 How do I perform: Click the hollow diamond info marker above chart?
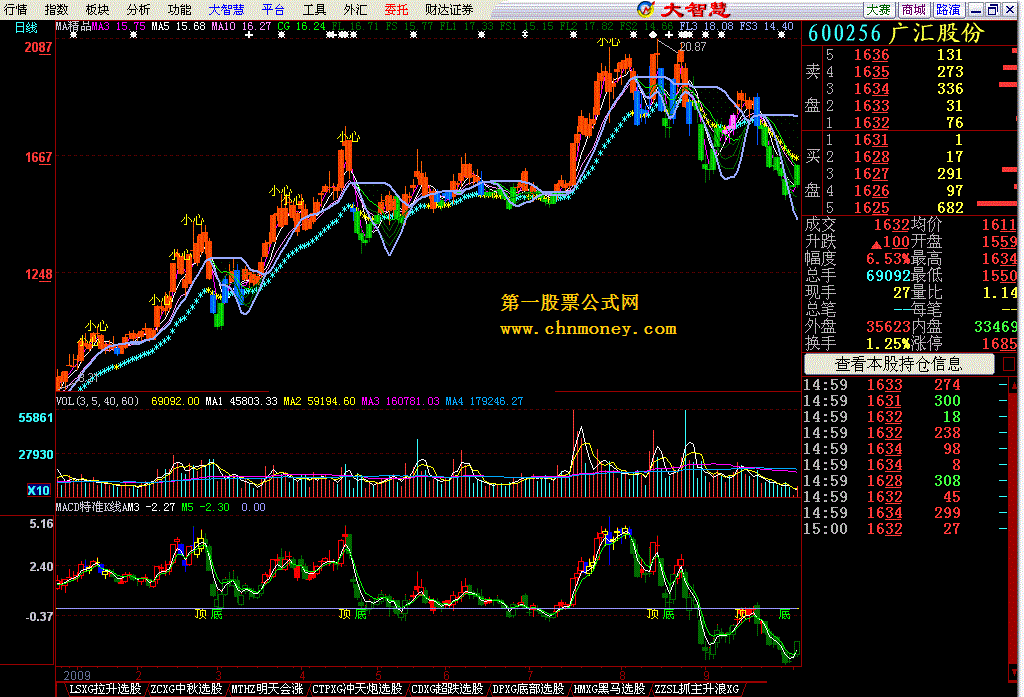click(525, 35)
